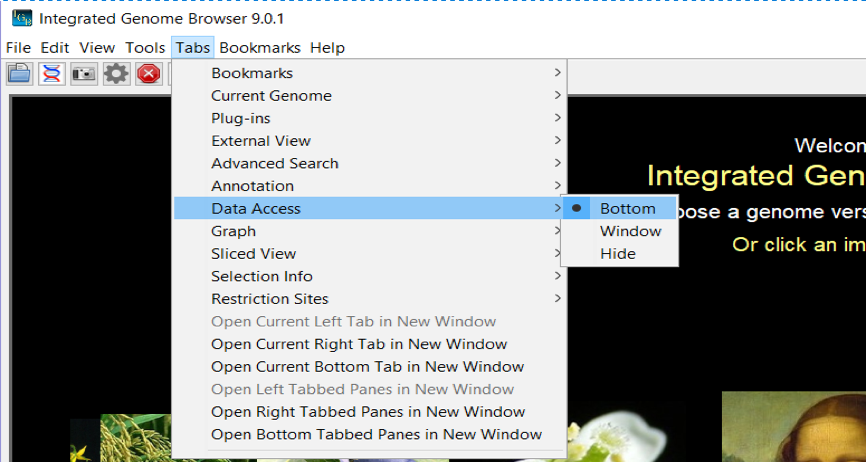The height and width of the screenshot is (462, 866).
Task: Select Selection Info menu entry
Action: [x=369, y=276]
